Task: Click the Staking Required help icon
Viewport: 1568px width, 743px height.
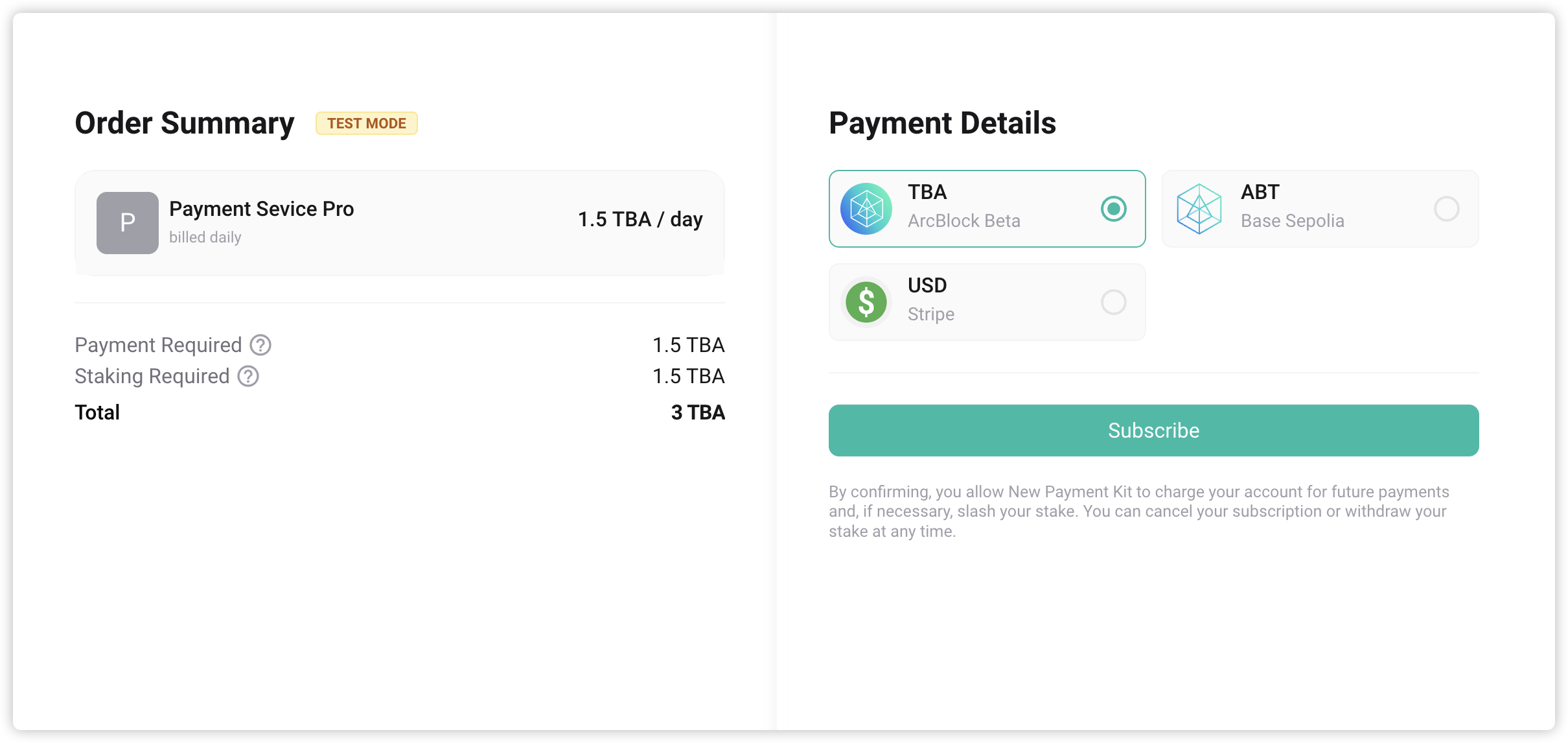Action: click(x=248, y=376)
